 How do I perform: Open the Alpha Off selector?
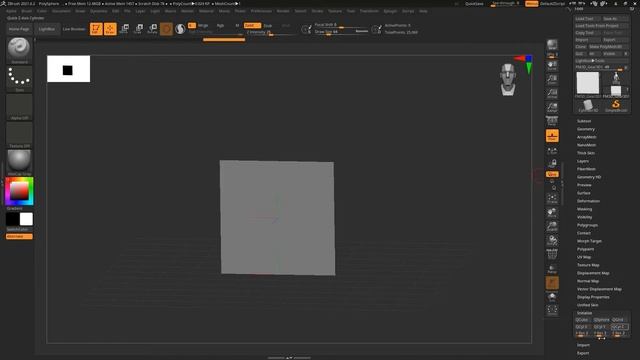(19, 107)
